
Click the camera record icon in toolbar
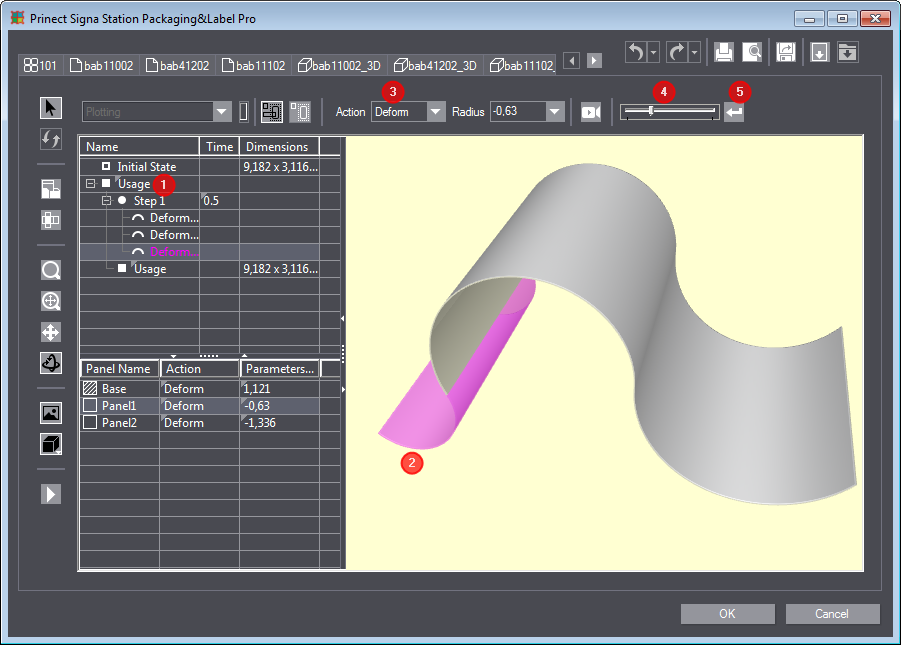tap(591, 112)
